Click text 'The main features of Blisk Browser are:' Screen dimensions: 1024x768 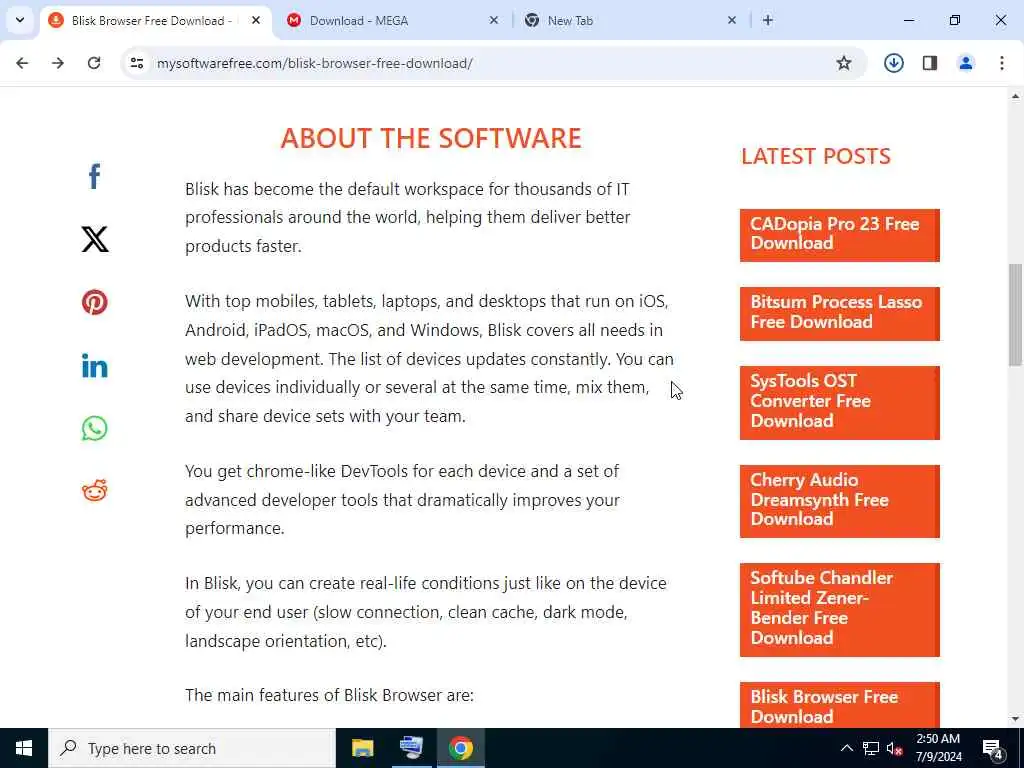click(329, 695)
